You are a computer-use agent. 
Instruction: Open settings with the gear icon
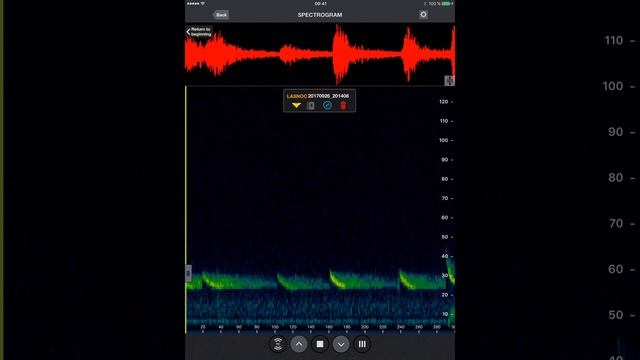point(423,15)
